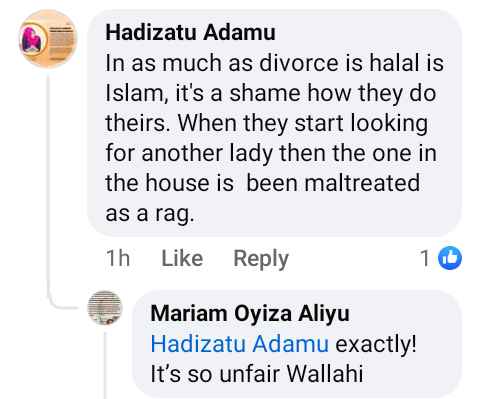Select the word "exactly!" in Mariam's reply
This screenshot has height=399, width=480.
pyautogui.click(x=376, y=344)
